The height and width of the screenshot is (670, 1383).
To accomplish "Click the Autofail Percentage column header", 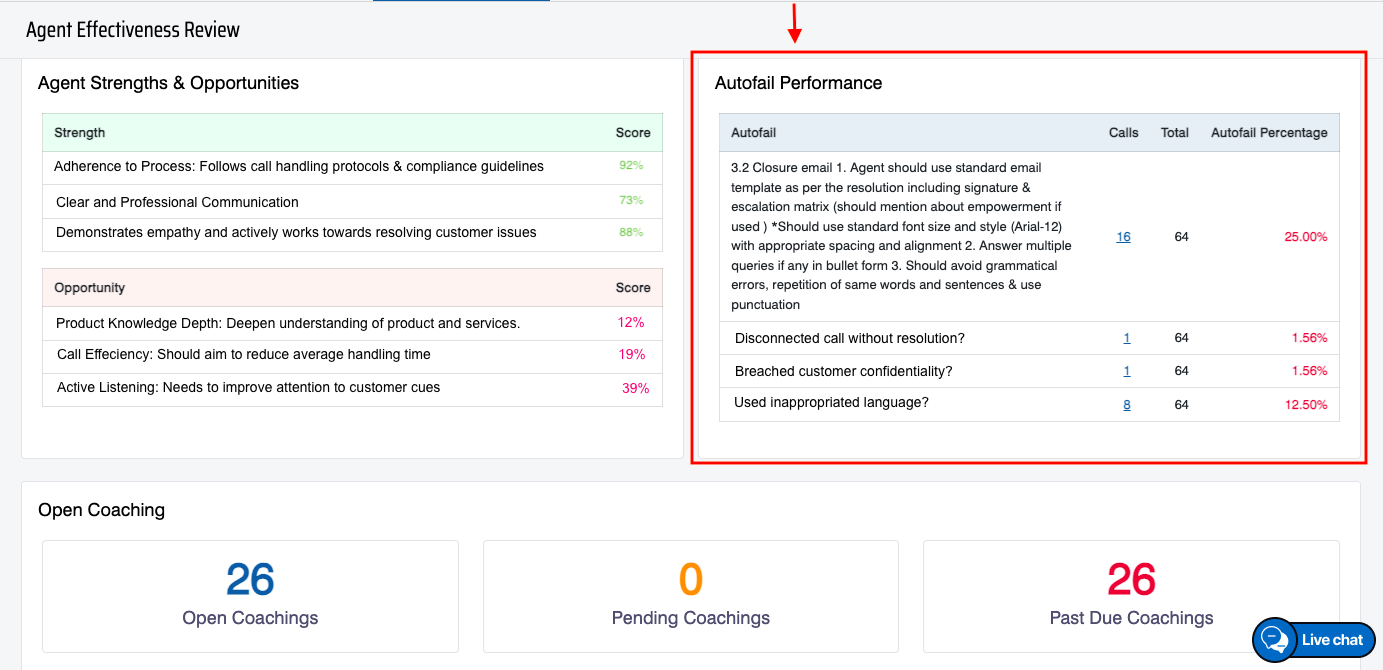I will 1269,133.
